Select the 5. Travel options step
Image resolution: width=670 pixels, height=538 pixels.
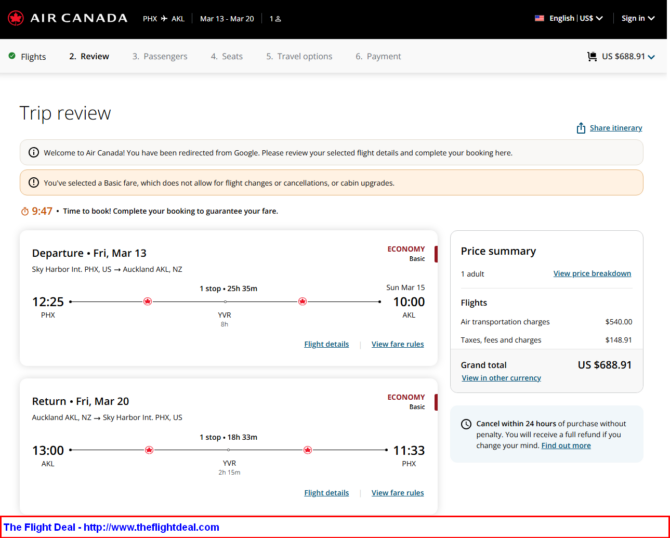pyautogui.click(x=299, y=56)
